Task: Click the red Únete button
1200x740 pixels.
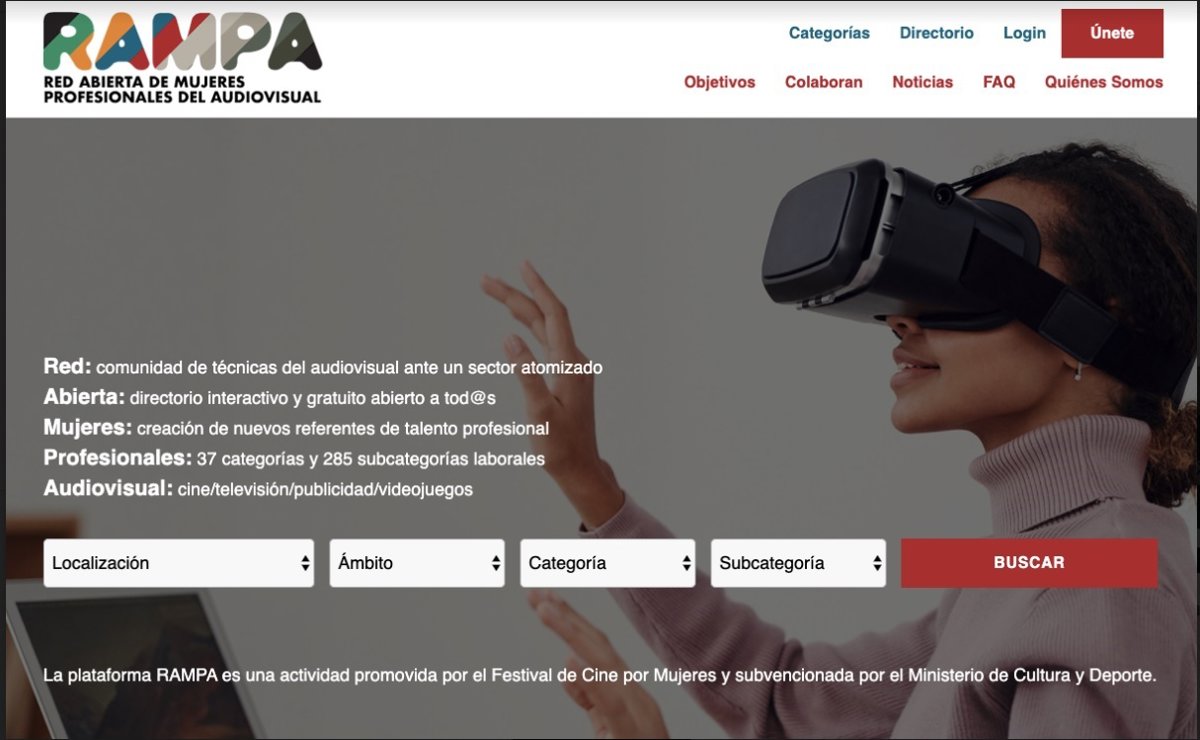Action: tap(1112, 33)
